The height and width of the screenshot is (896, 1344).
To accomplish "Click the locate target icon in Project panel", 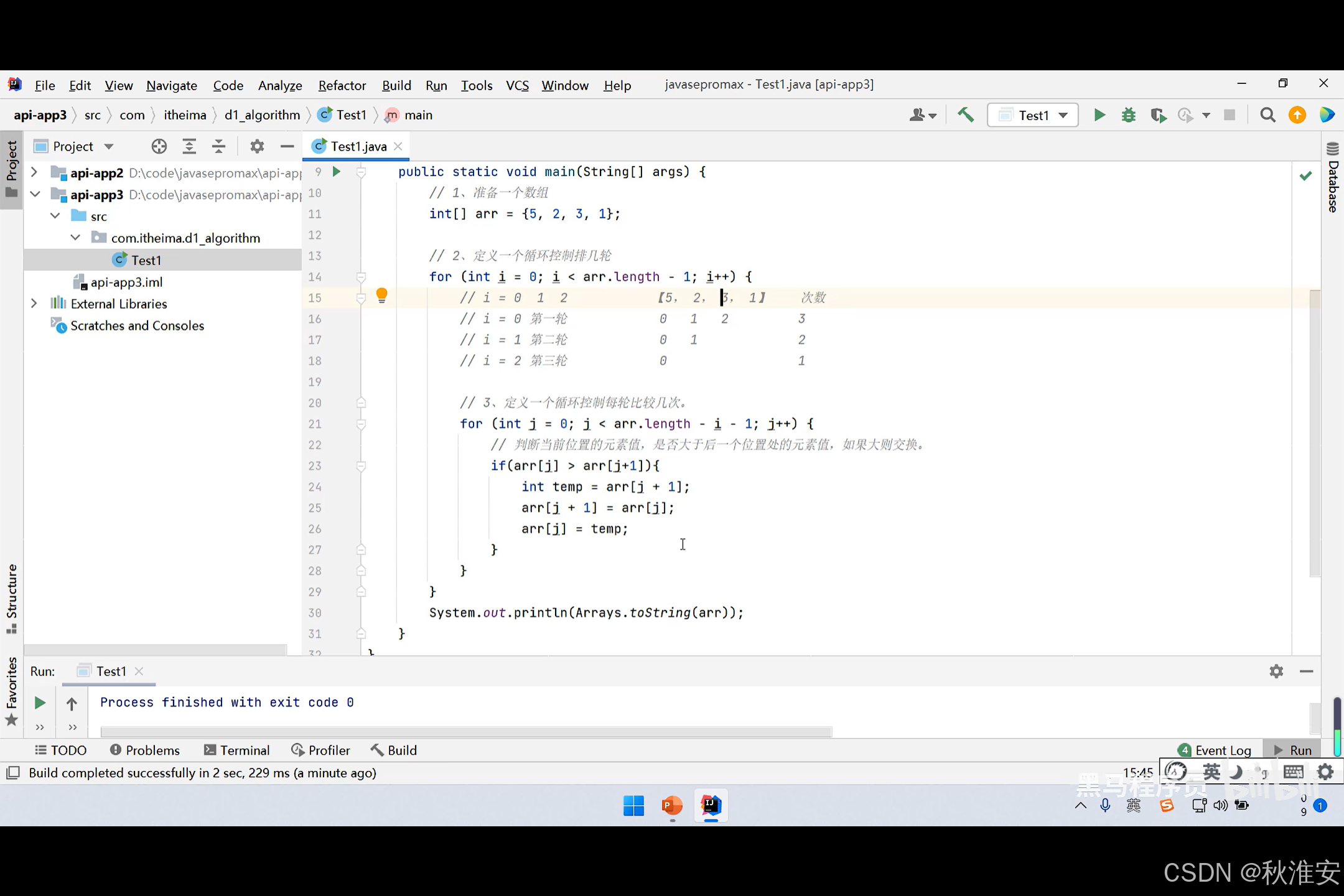I will point(159,146).
